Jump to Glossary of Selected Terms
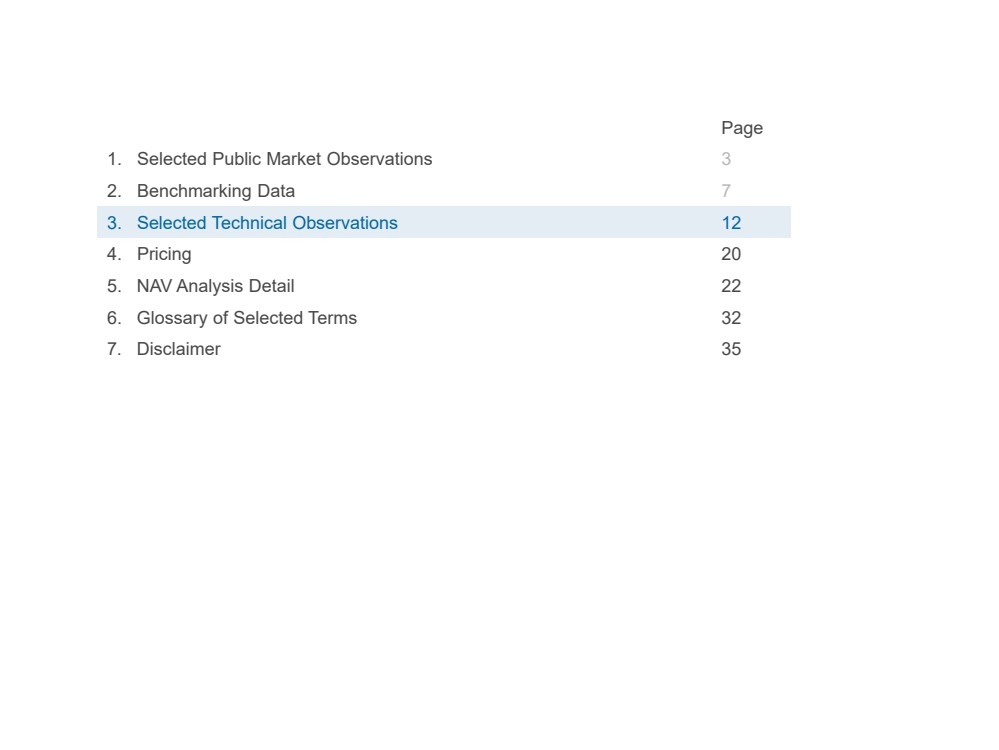Viewport: 999px width, 750px height. [247, 318]
